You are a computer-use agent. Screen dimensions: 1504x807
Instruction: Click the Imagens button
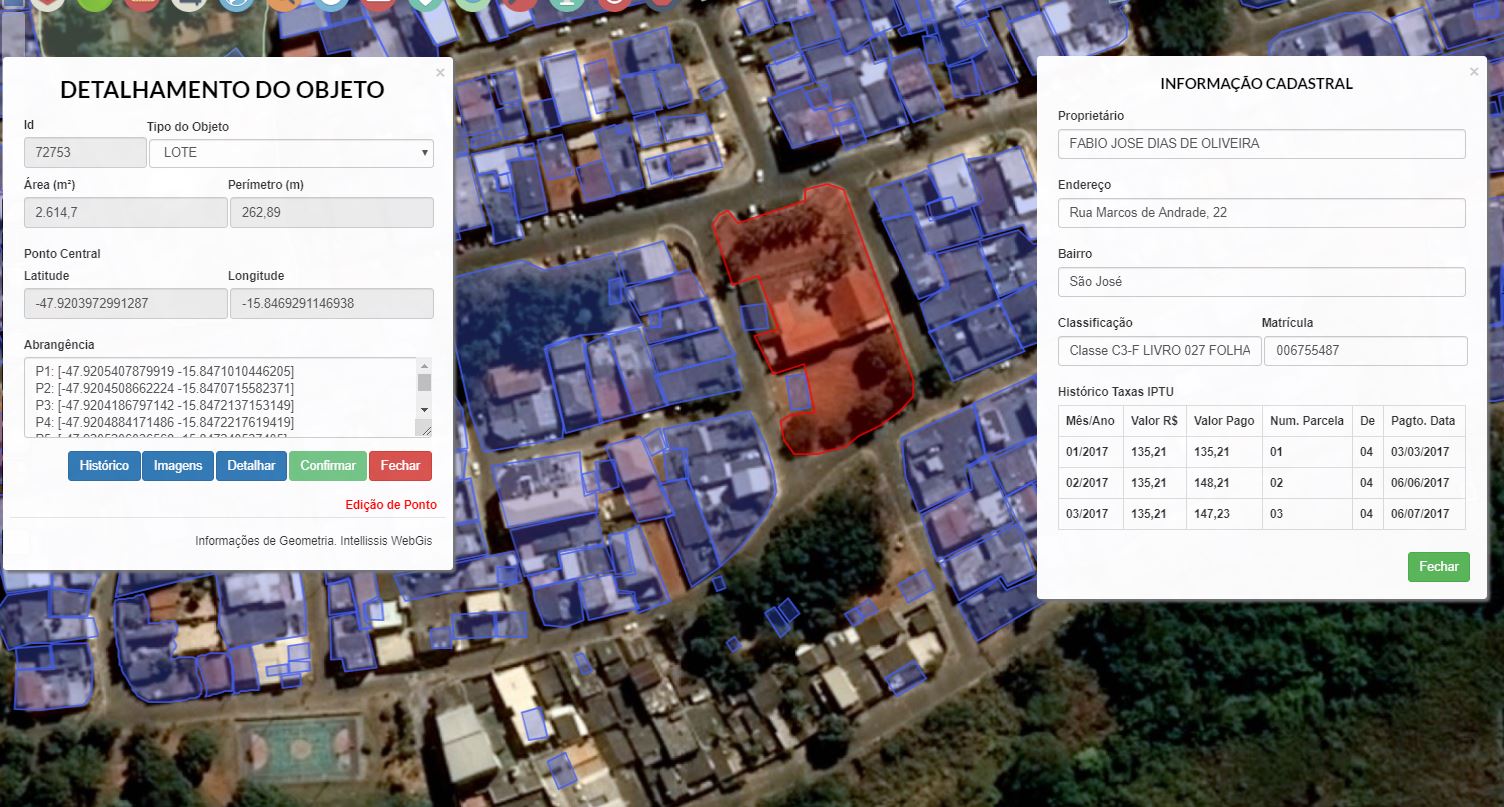pyautogui.click(x=178, y=466)
